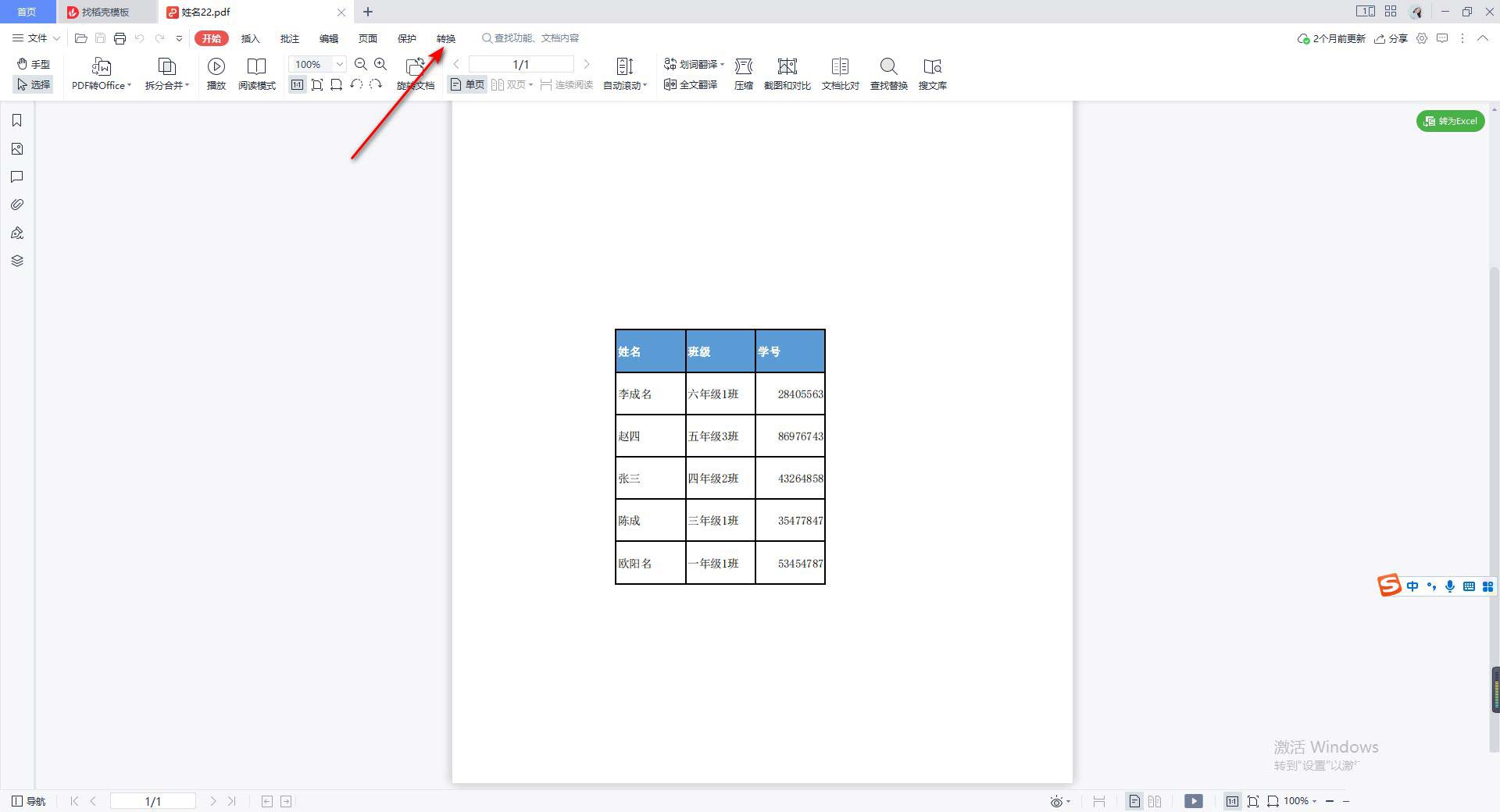Image resolution: width=1500 pixels, height=812 pixels.
Task: Open the 文件 file menu
Action: [x=36, y=38]
